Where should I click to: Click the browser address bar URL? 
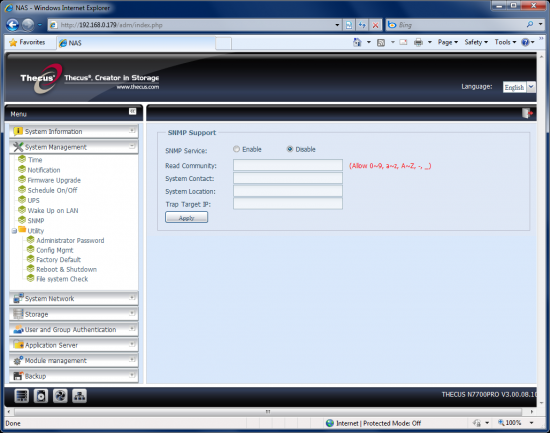click(x=112, y=25)
